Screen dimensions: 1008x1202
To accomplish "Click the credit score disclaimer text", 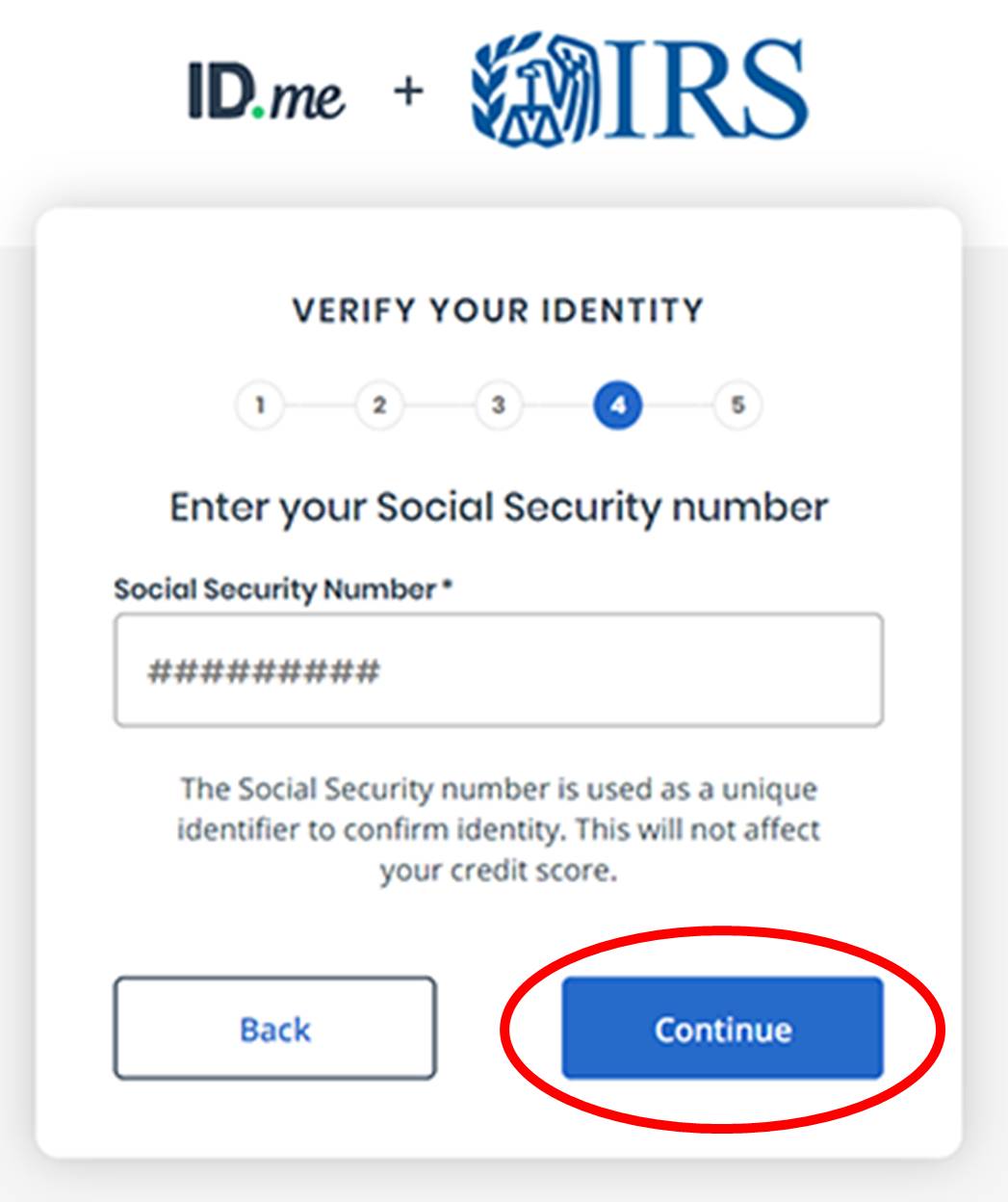I will click(498, 829).
